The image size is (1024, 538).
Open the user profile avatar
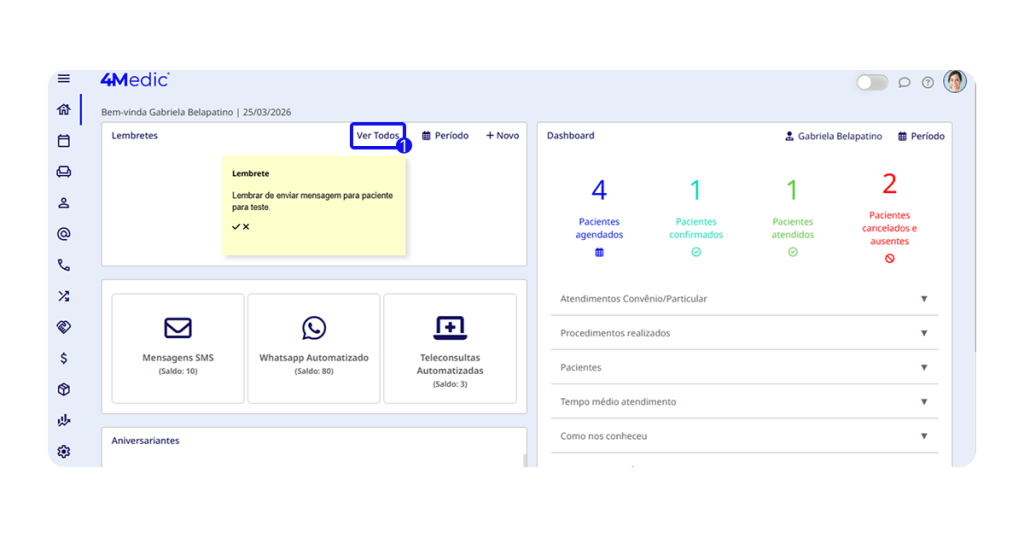955,82
